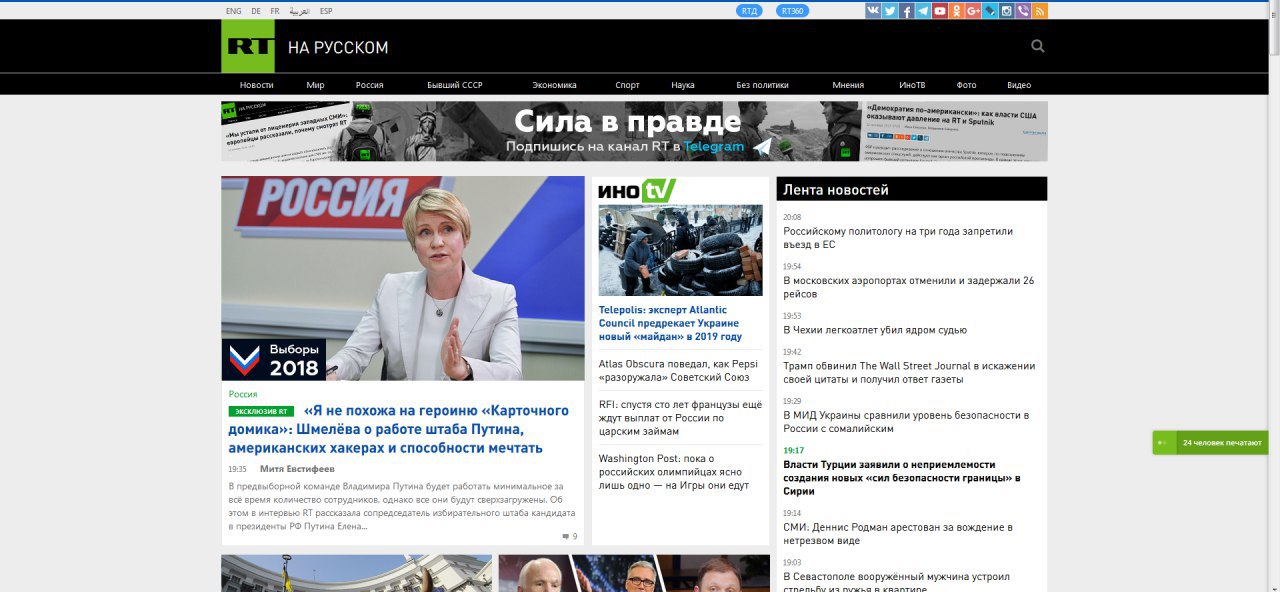Open the YouTube icon in top bar

click(940, 11)
